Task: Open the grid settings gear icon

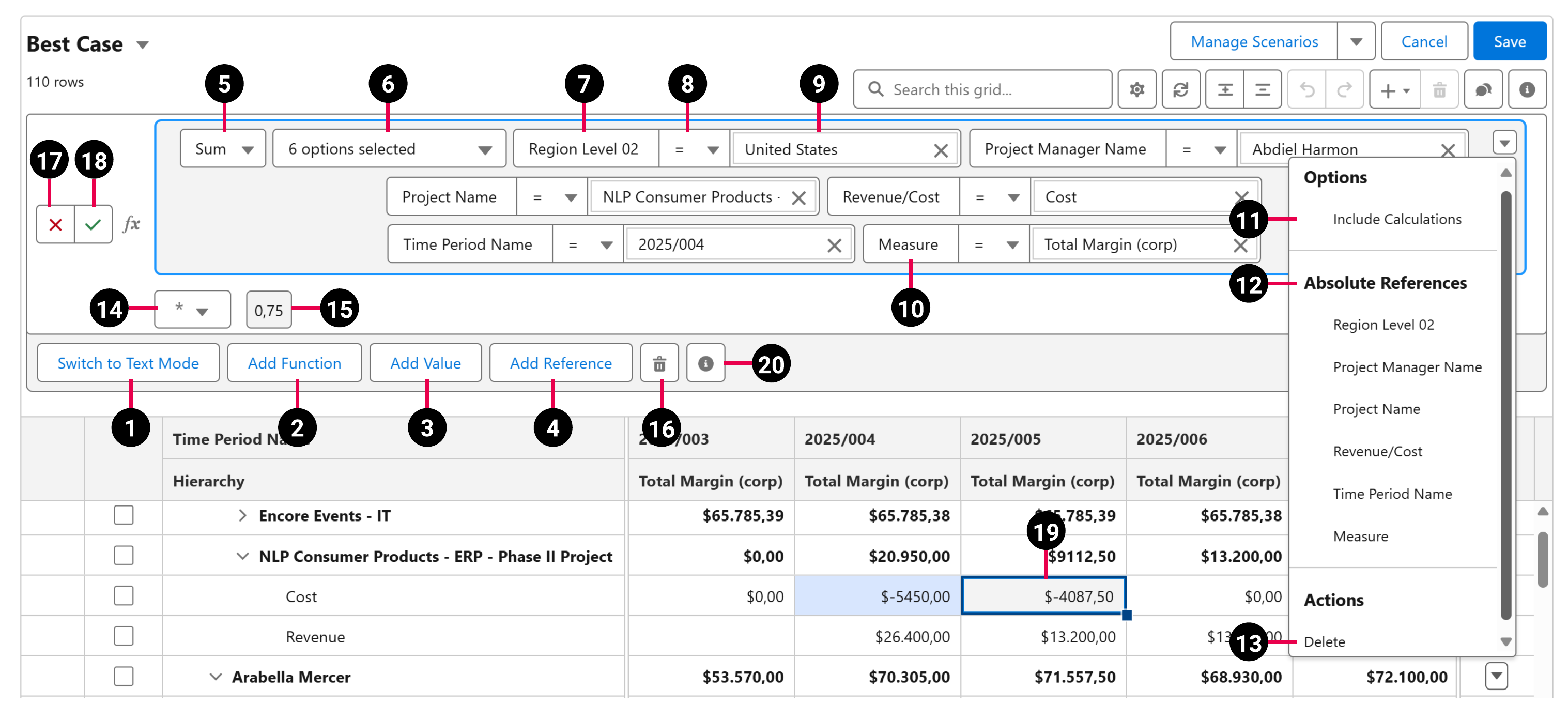Action: point(1137,89)
